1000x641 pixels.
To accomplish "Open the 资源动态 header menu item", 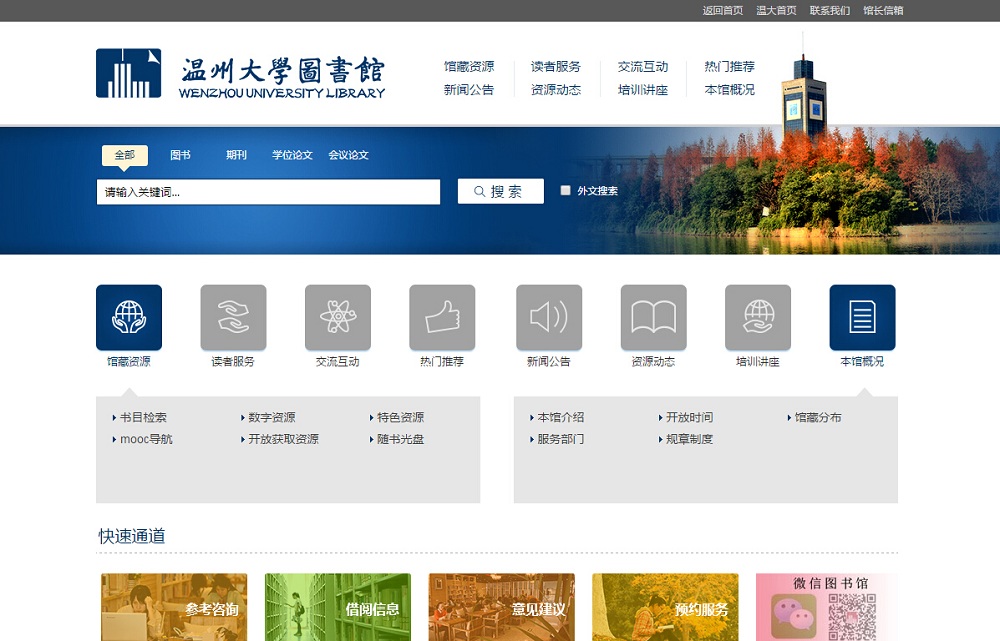I will tap(556, 90).
